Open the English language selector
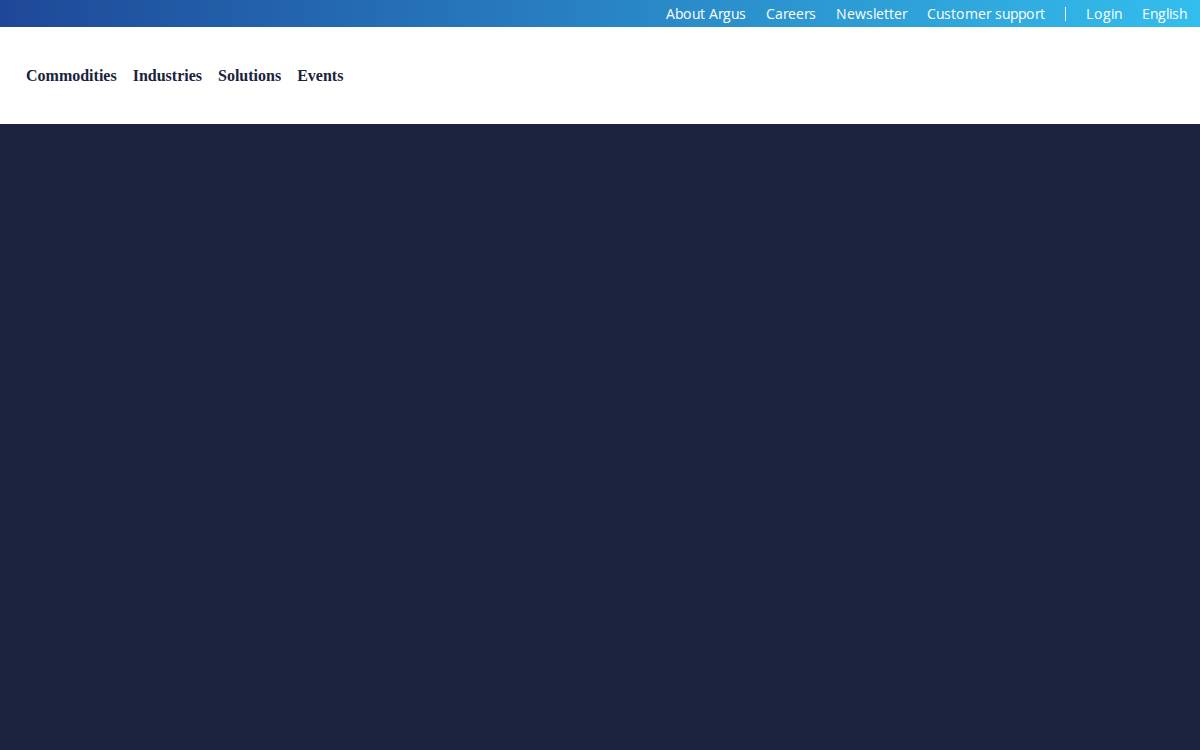The image size is (1200, 750). (1165, 14)
